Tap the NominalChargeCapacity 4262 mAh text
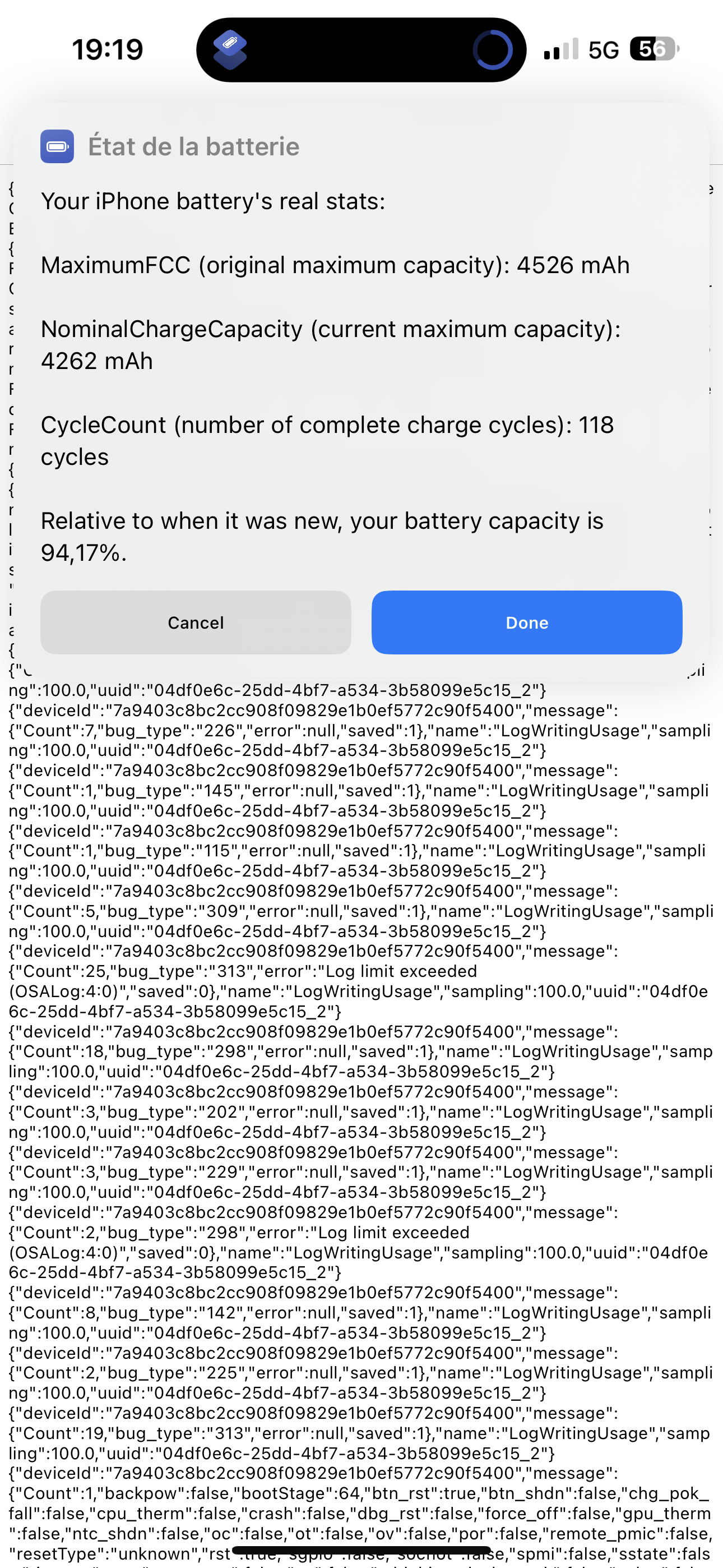The height and width of the screenshot is (1568, 723). 331,345
